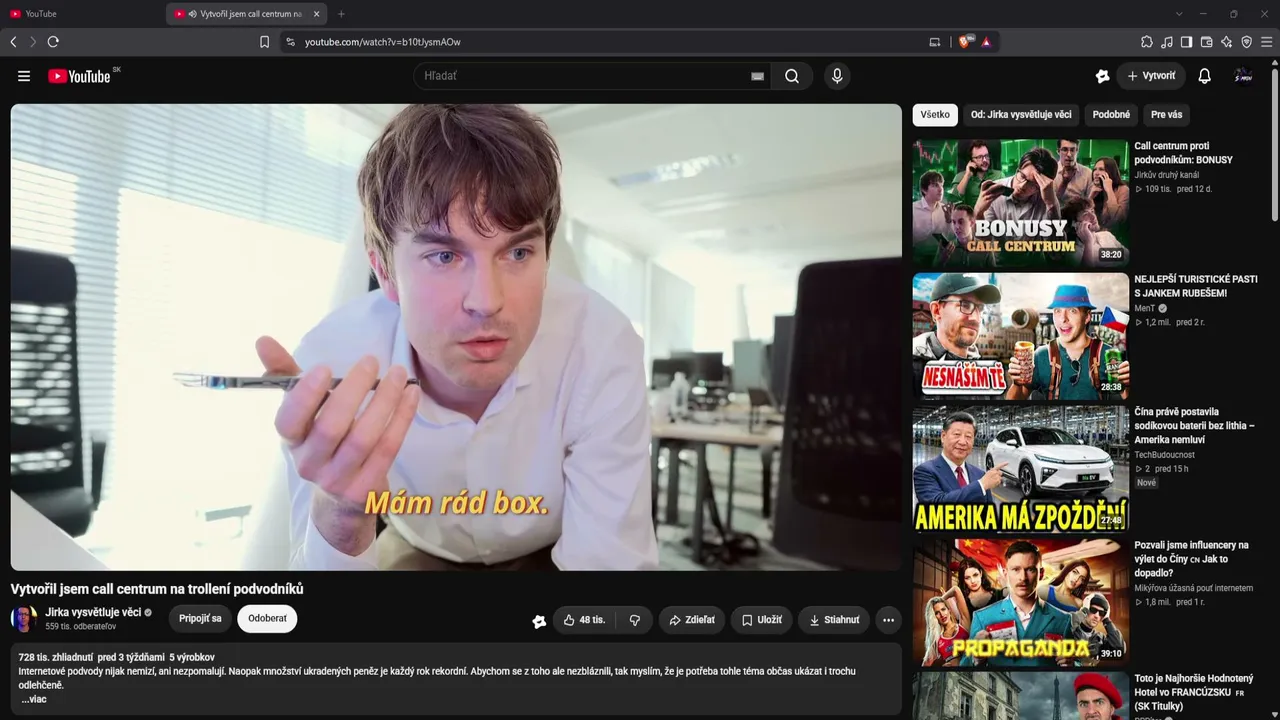The width and height of the screenshot is (1280, 720).
Task: Click the magnifier search button
Action: 792,76
